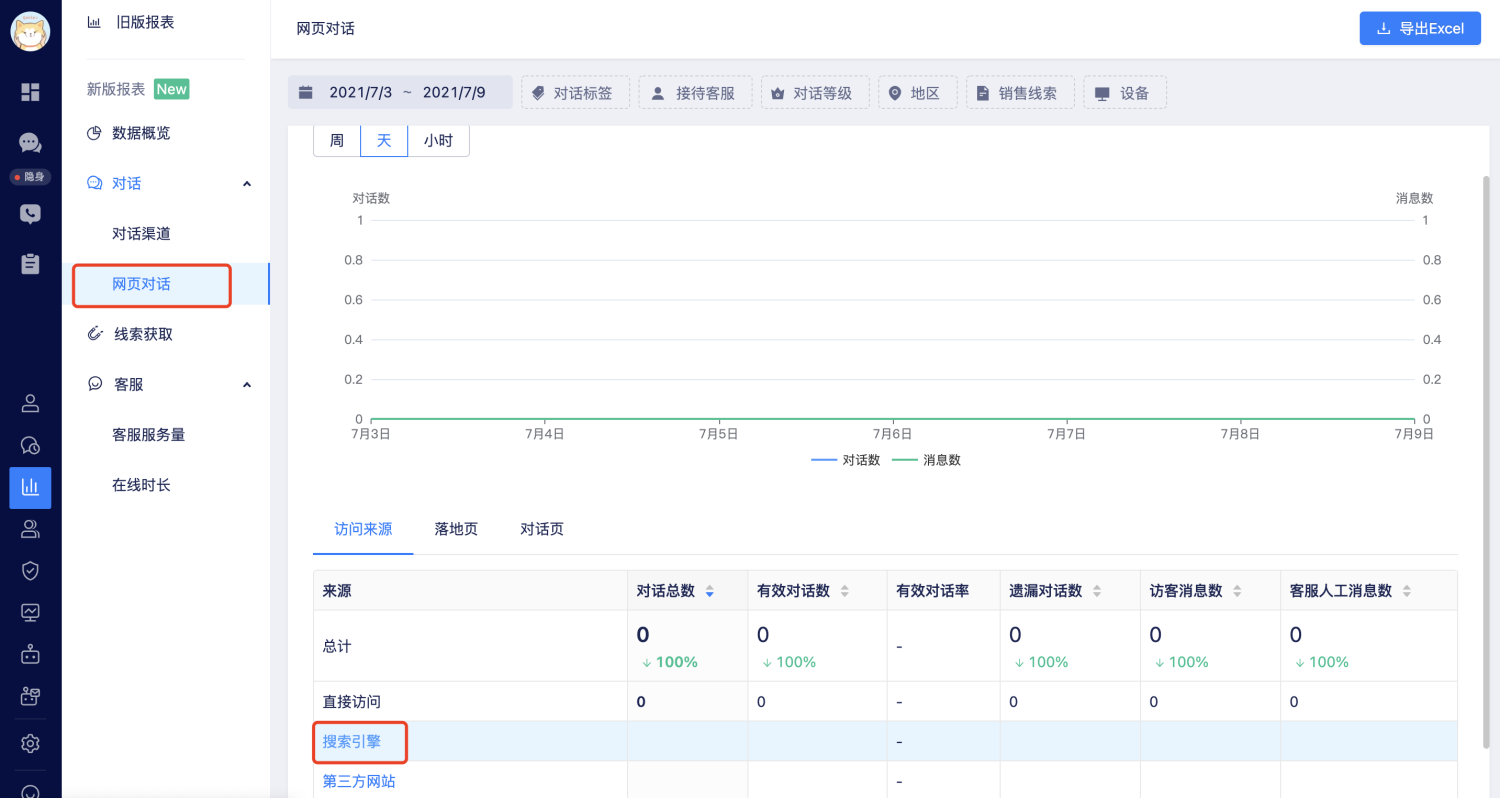Toggle the 对话数 legend series

point(846,460)
